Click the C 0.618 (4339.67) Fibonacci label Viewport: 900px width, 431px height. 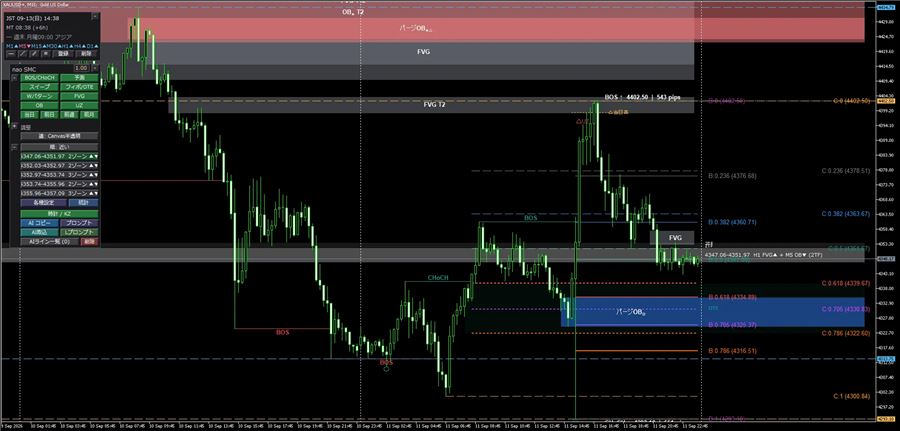[x=846, y=284]
